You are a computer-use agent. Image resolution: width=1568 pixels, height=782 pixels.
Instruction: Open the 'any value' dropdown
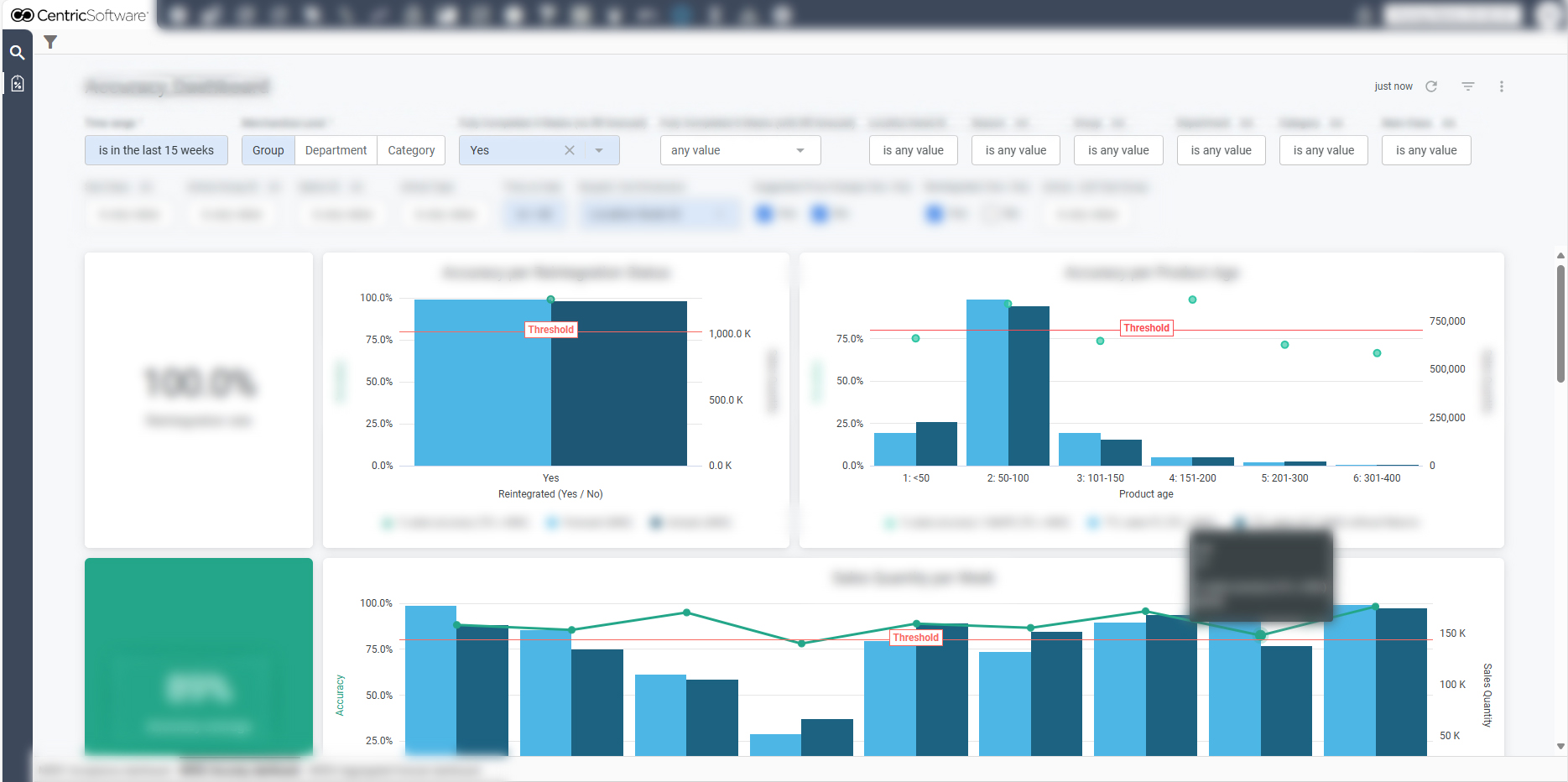point(740,150)
